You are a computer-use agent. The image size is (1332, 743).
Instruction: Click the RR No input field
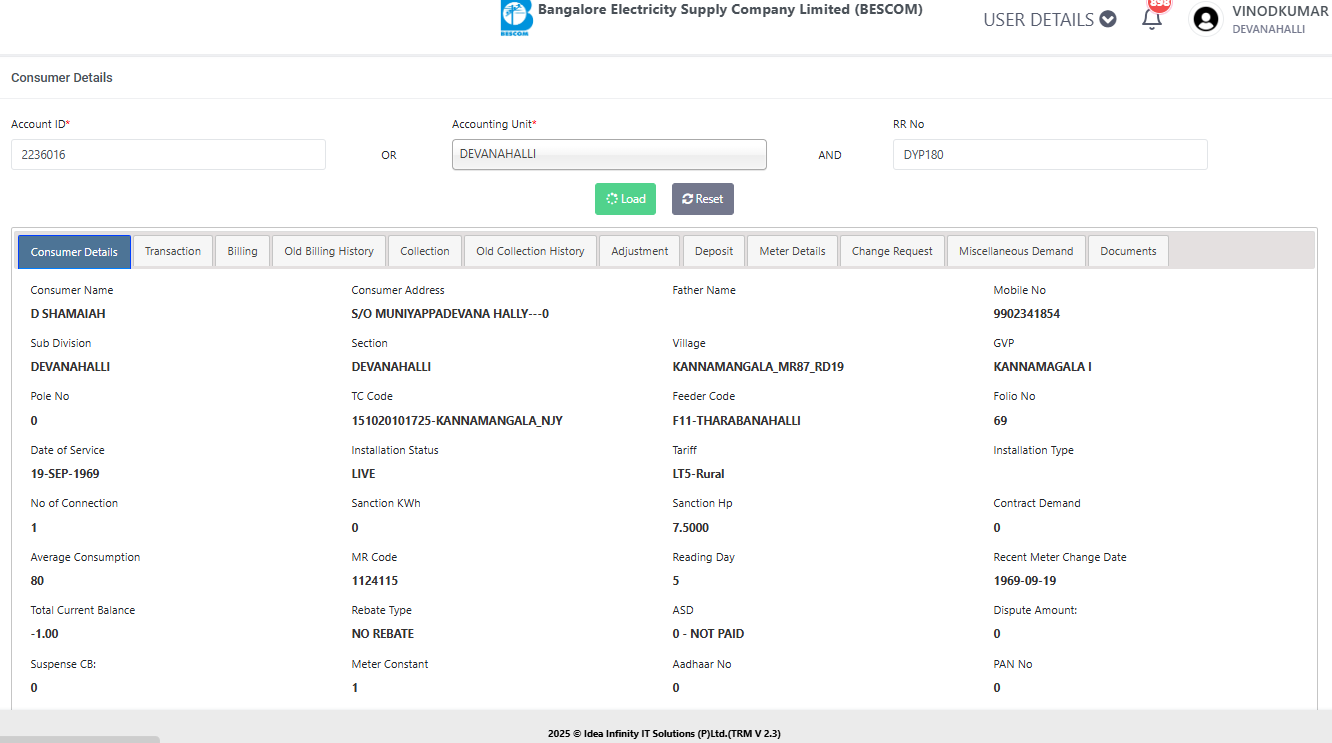1049,155
